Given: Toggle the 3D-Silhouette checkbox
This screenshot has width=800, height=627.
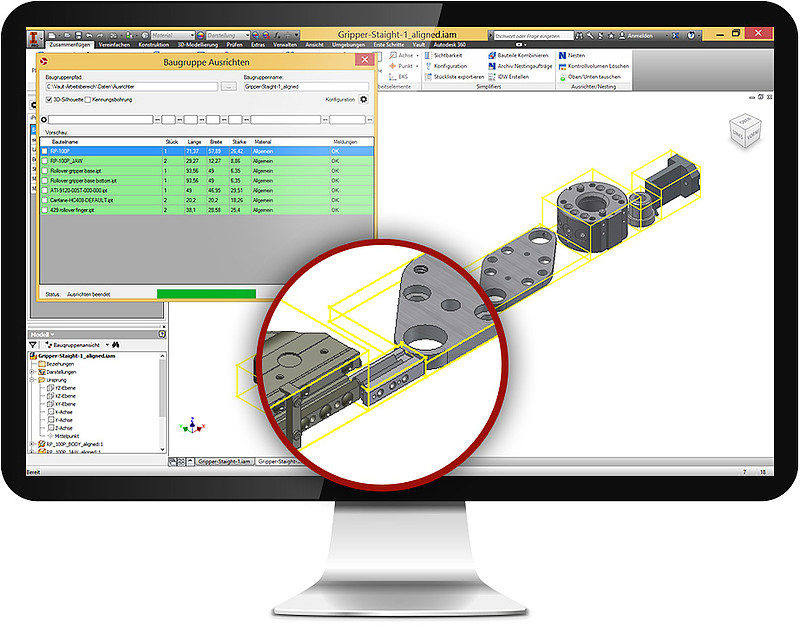Looking at the screenshot, I should tap(49, 99).
